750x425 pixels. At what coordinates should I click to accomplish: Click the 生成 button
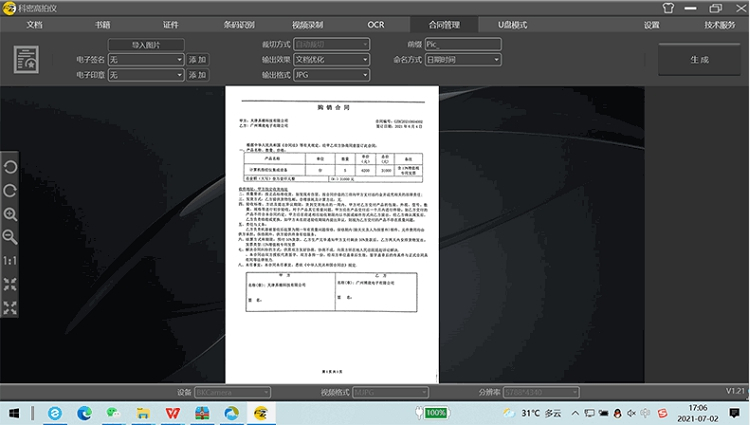point(699,60)
